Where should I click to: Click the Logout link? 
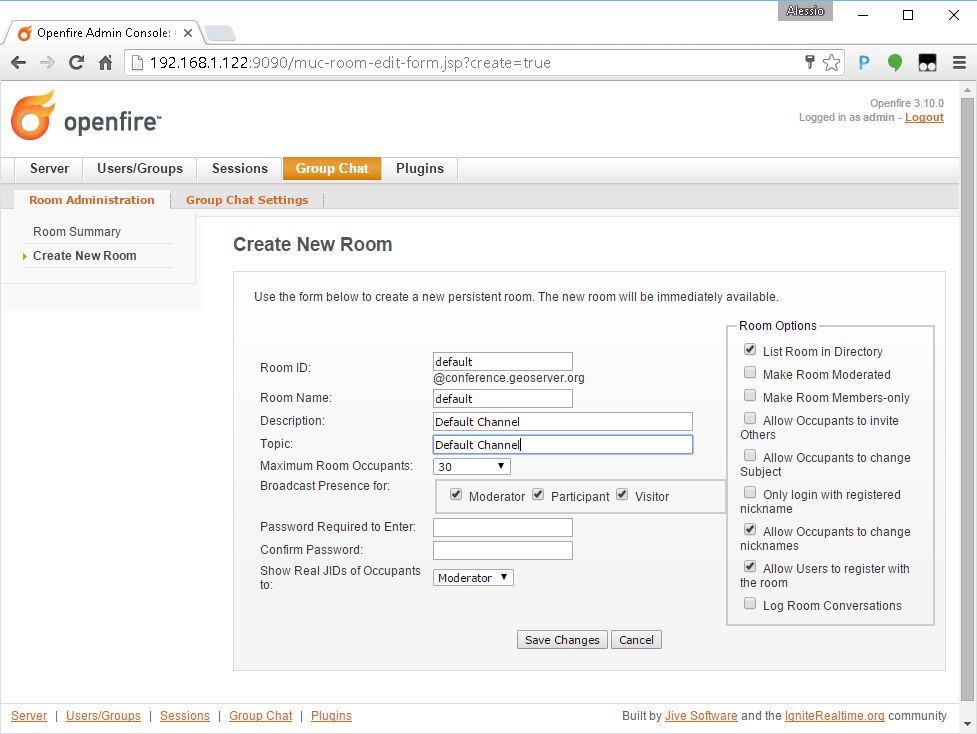coord(924,118)
